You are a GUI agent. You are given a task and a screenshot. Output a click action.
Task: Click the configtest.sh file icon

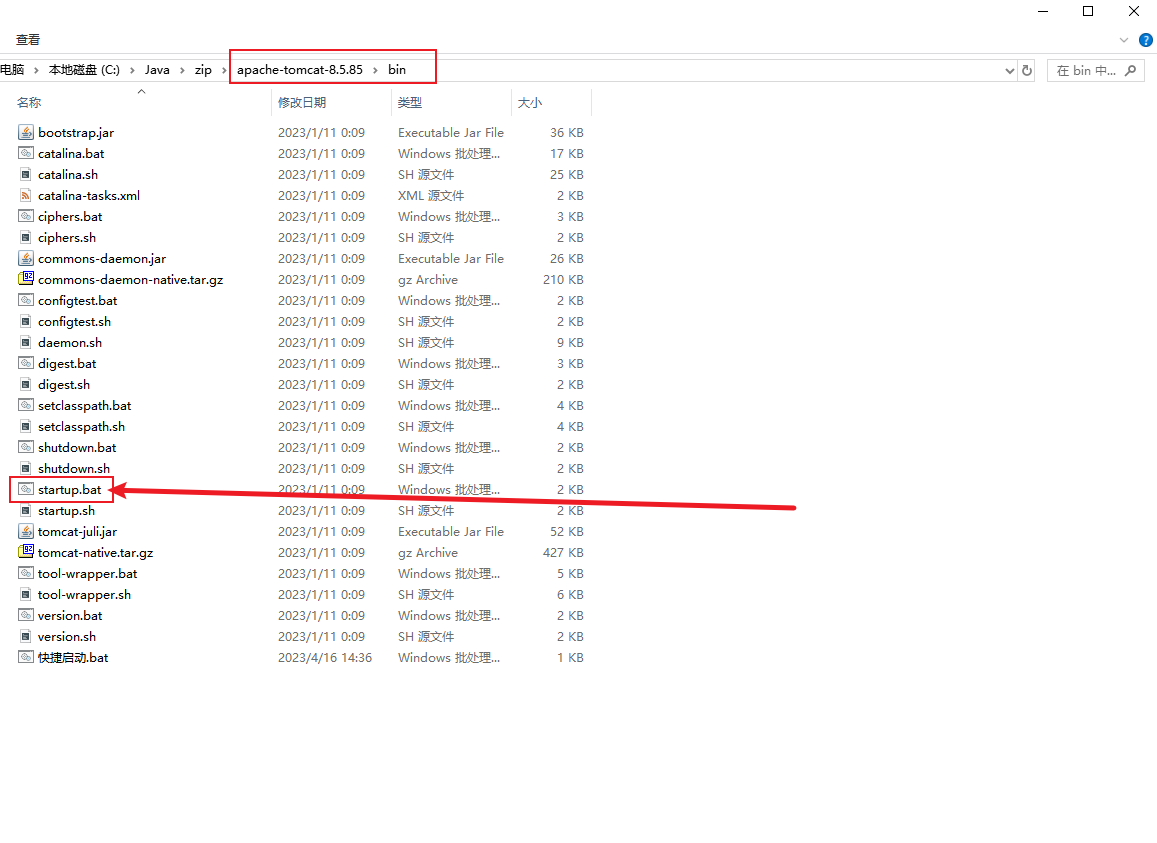(x=26, y=322)
